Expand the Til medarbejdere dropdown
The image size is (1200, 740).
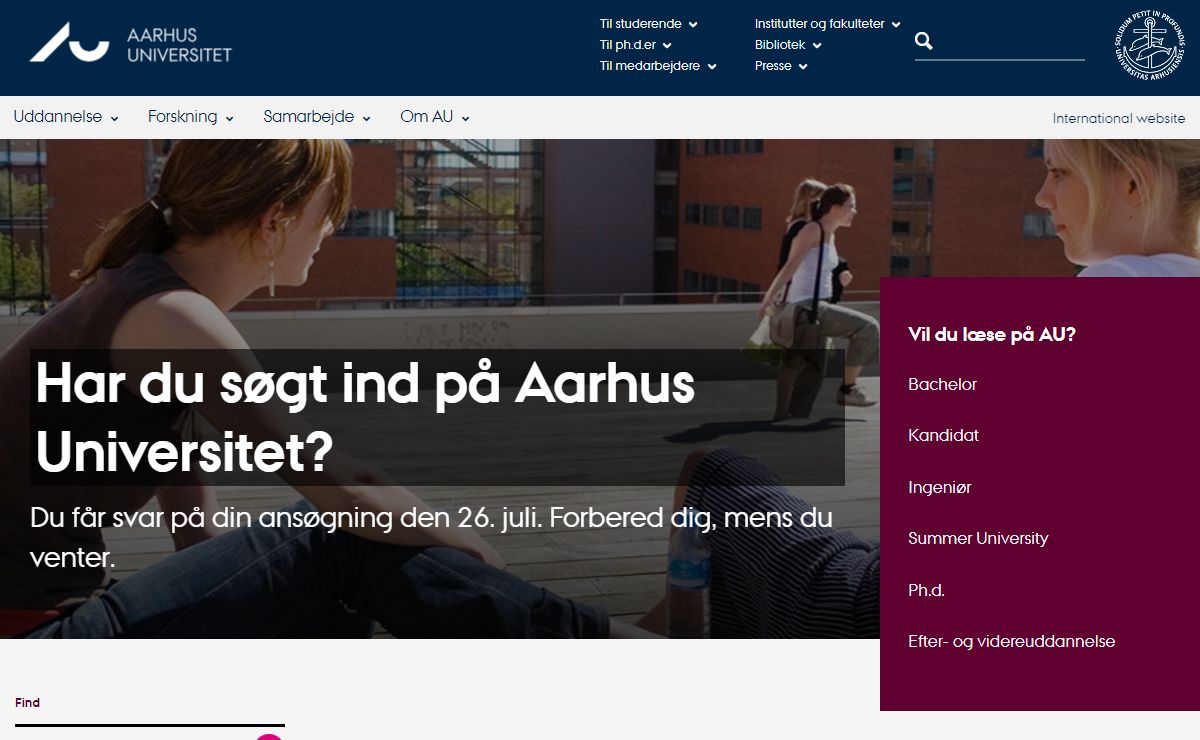point(658,66)
